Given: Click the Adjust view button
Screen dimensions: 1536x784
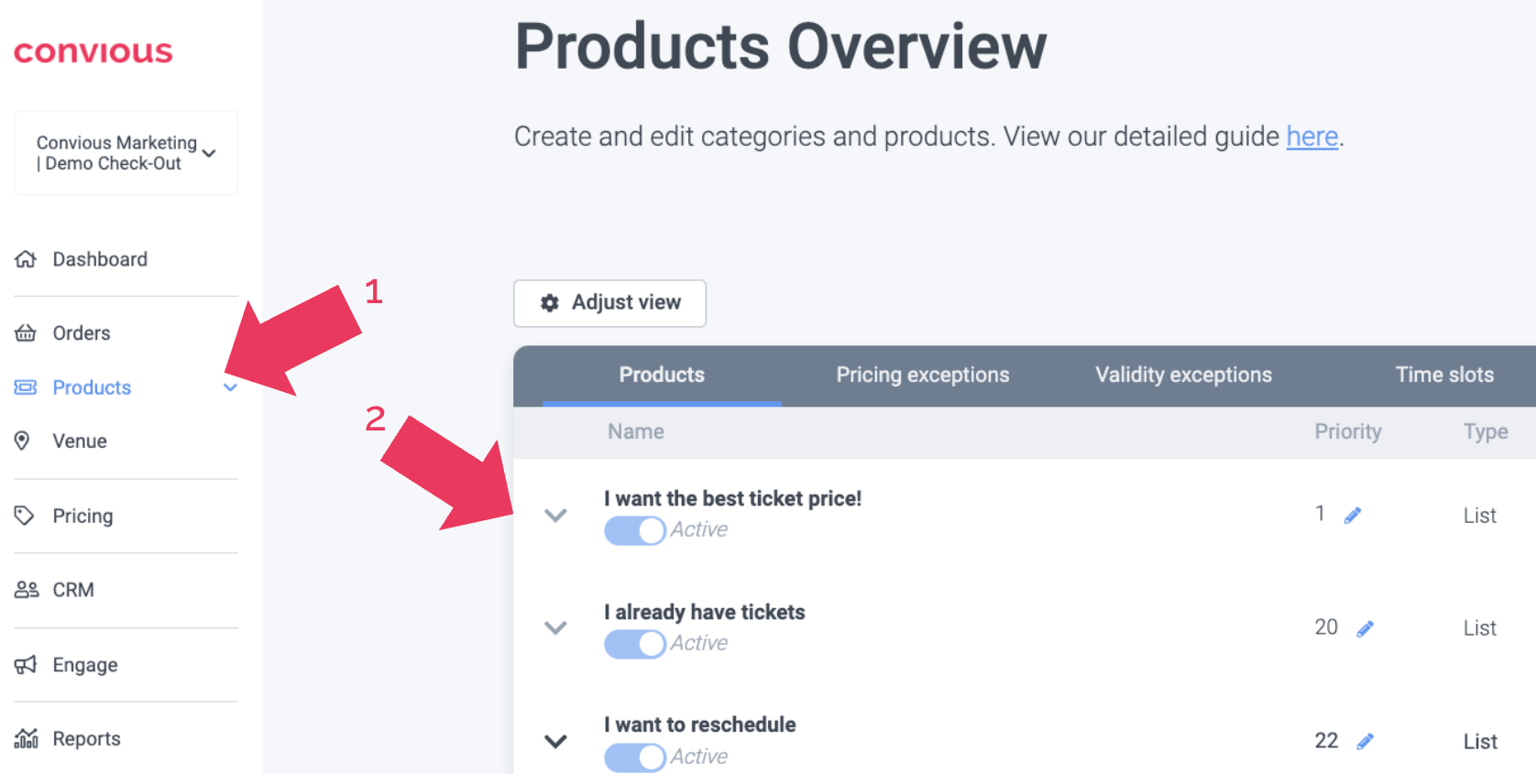Looking at the screenshot, I should [609, 303].
